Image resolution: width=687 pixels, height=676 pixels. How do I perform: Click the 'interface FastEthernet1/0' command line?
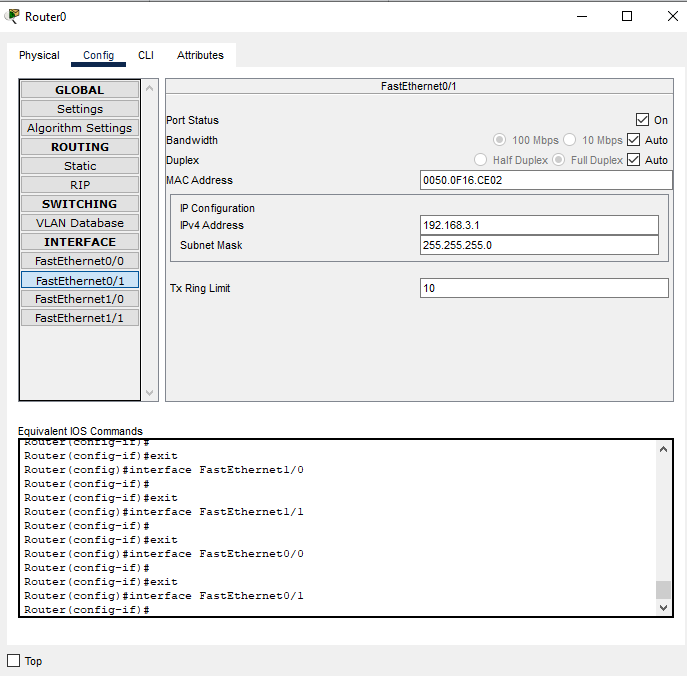point(164,470)
